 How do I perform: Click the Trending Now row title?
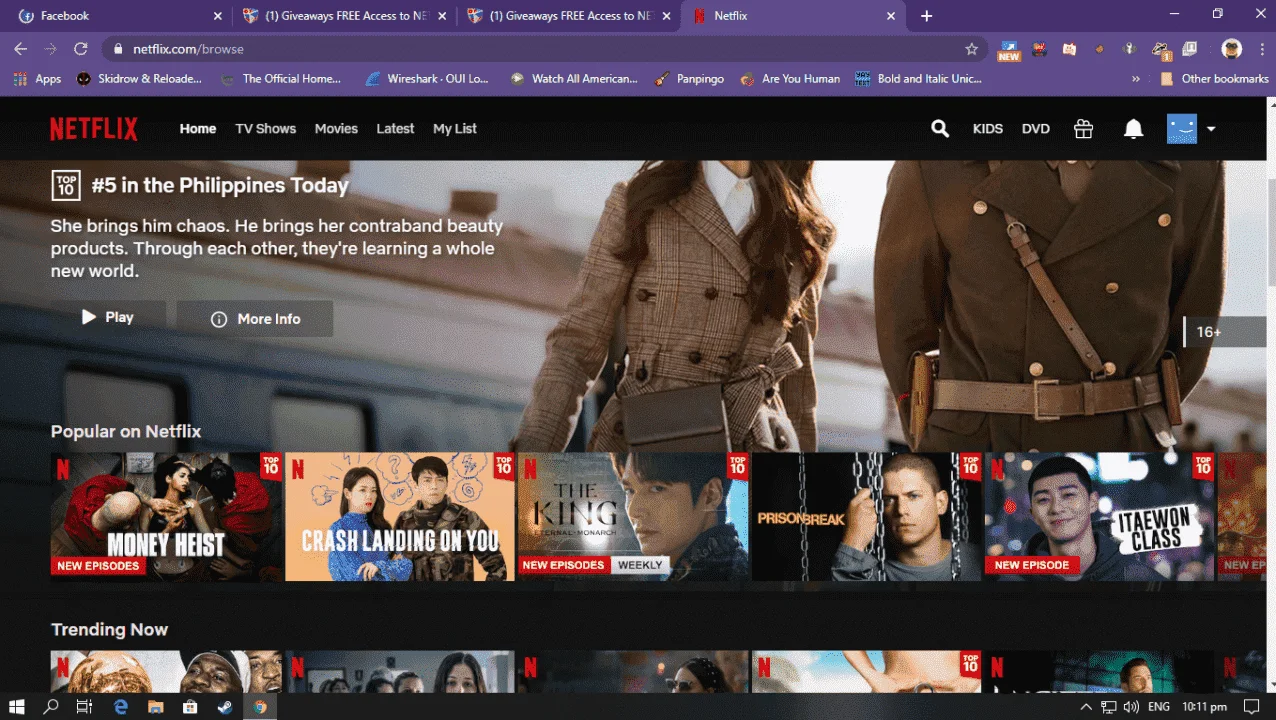tap(109, 629)
